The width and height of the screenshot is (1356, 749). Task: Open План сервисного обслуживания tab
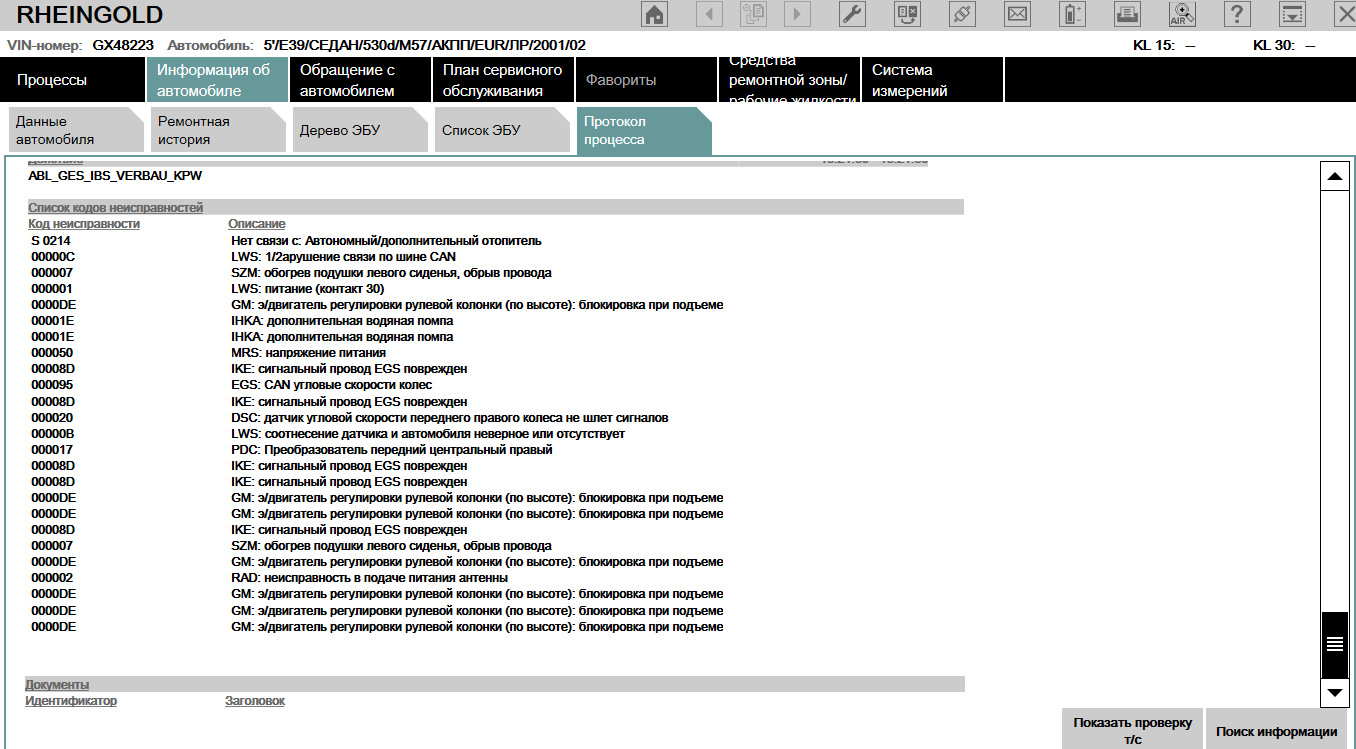point(503,80)
